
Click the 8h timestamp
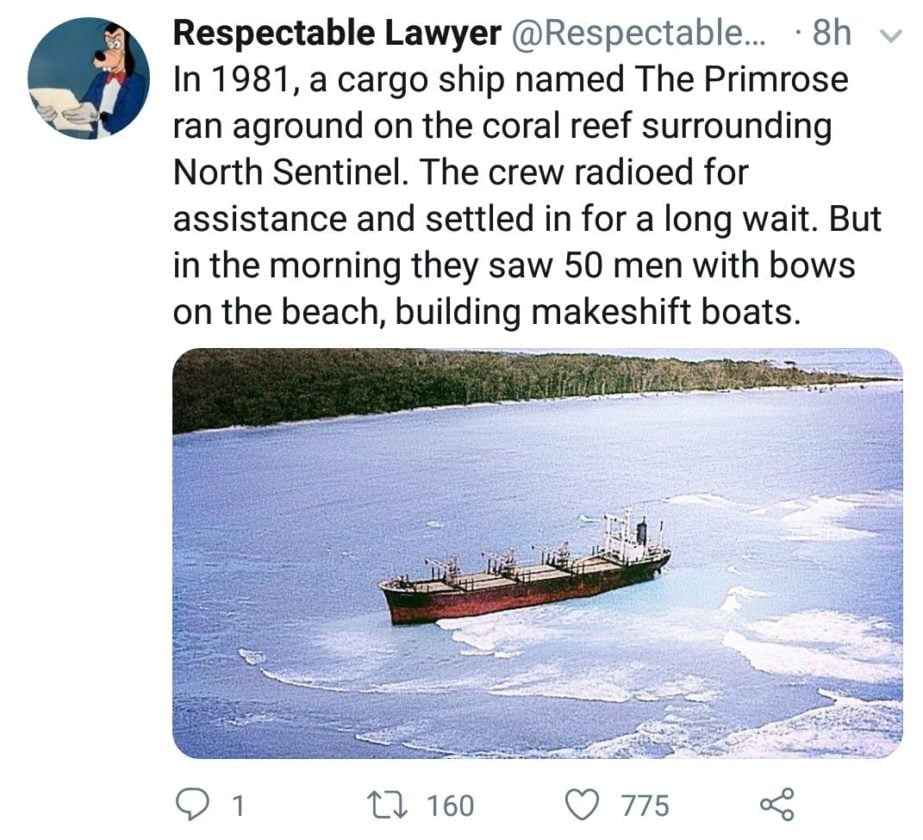point(831,33)
